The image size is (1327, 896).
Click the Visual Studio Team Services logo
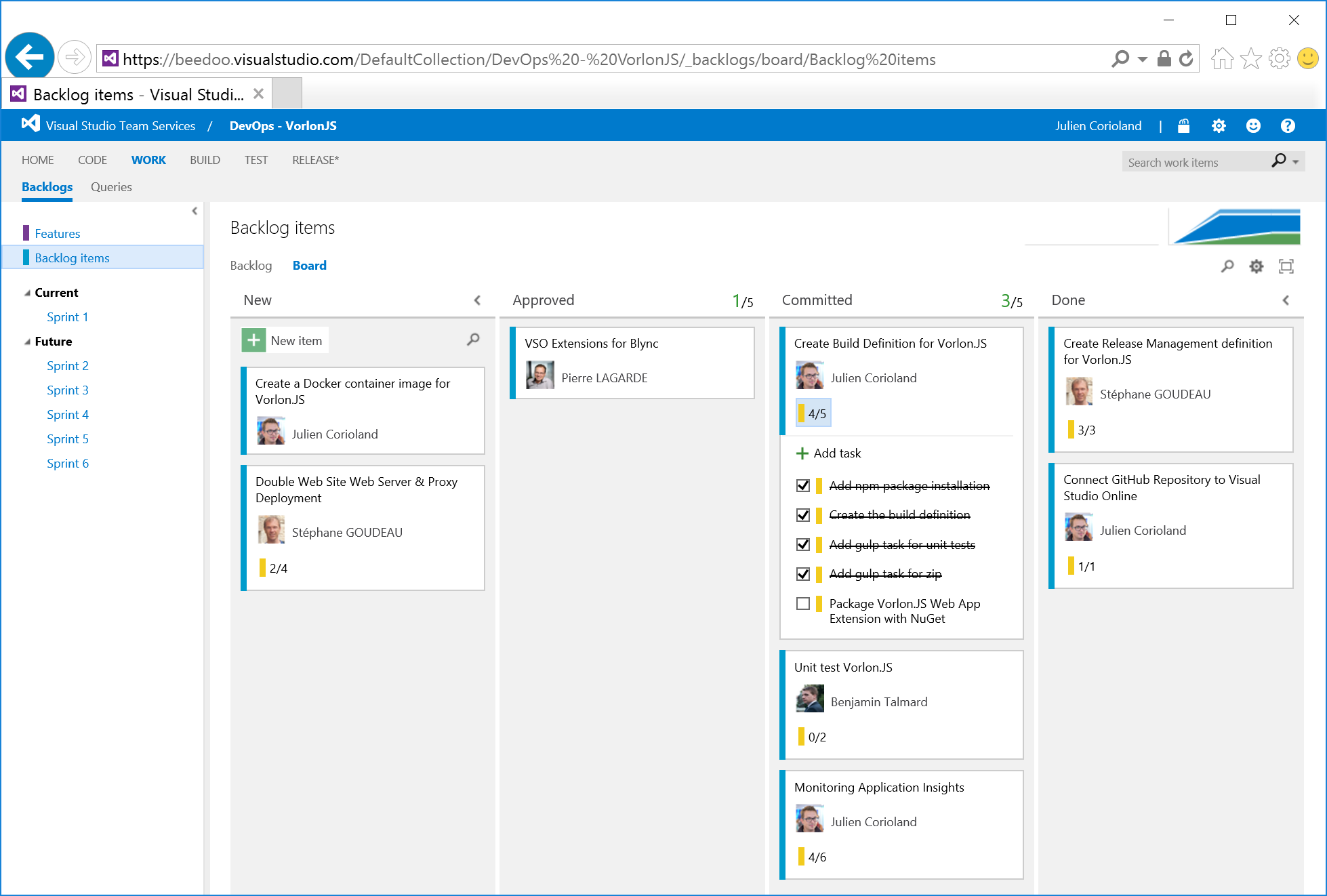click(30, 123)
